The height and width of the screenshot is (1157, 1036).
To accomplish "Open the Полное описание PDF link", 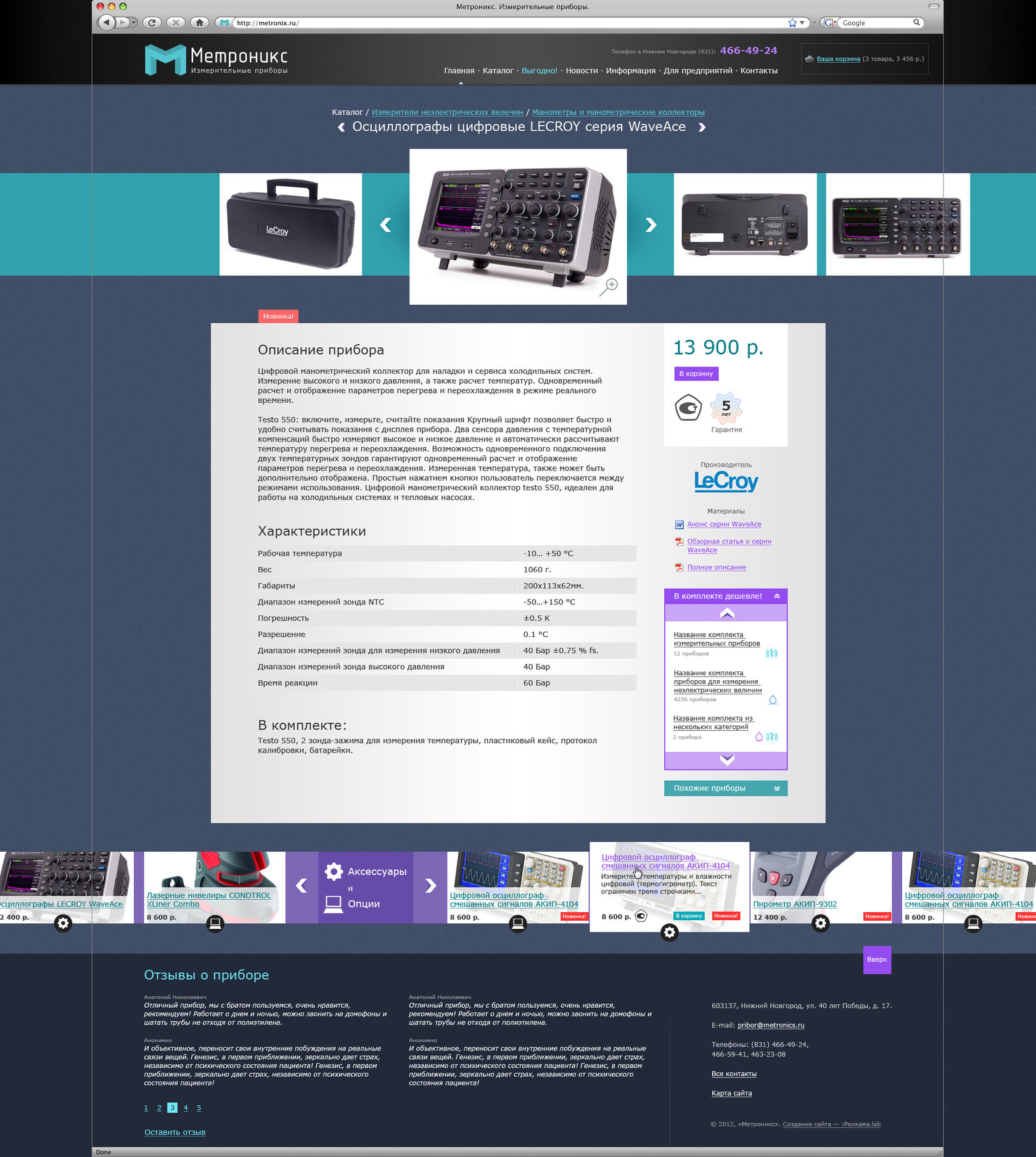I will 717,567.
